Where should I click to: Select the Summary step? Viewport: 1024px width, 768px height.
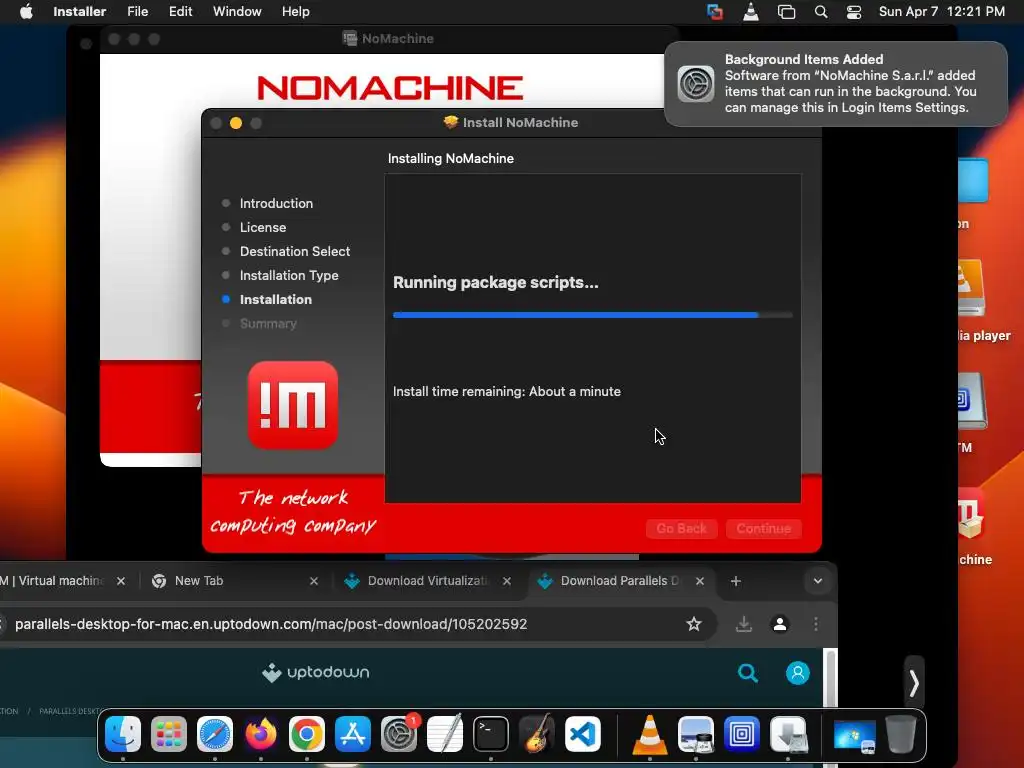(x=268, y=323)
